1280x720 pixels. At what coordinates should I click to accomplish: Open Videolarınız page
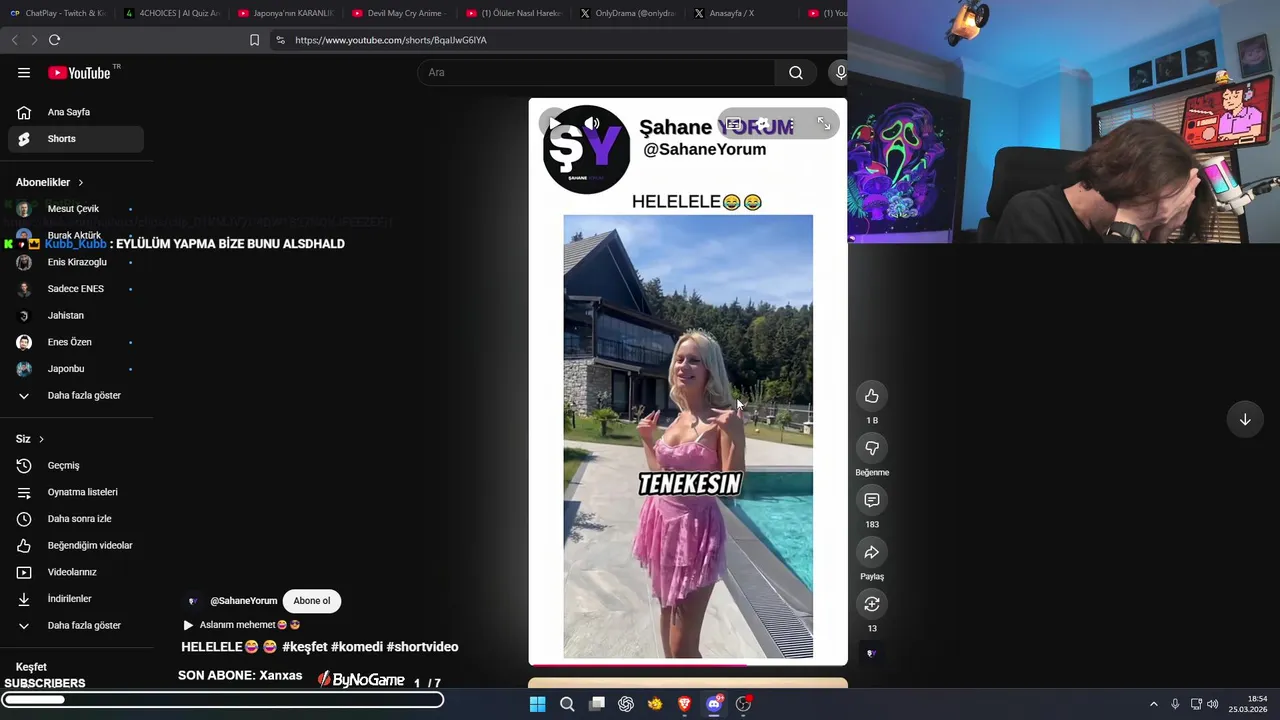click(76, 572)
